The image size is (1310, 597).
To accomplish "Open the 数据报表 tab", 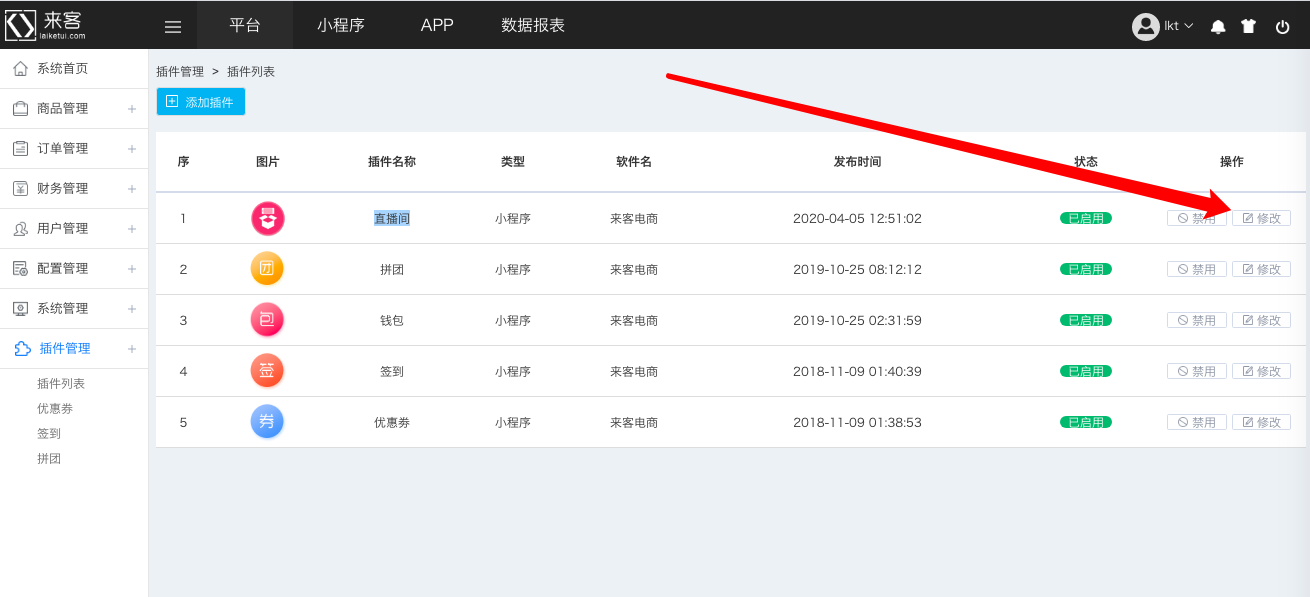I will point(533,25).
